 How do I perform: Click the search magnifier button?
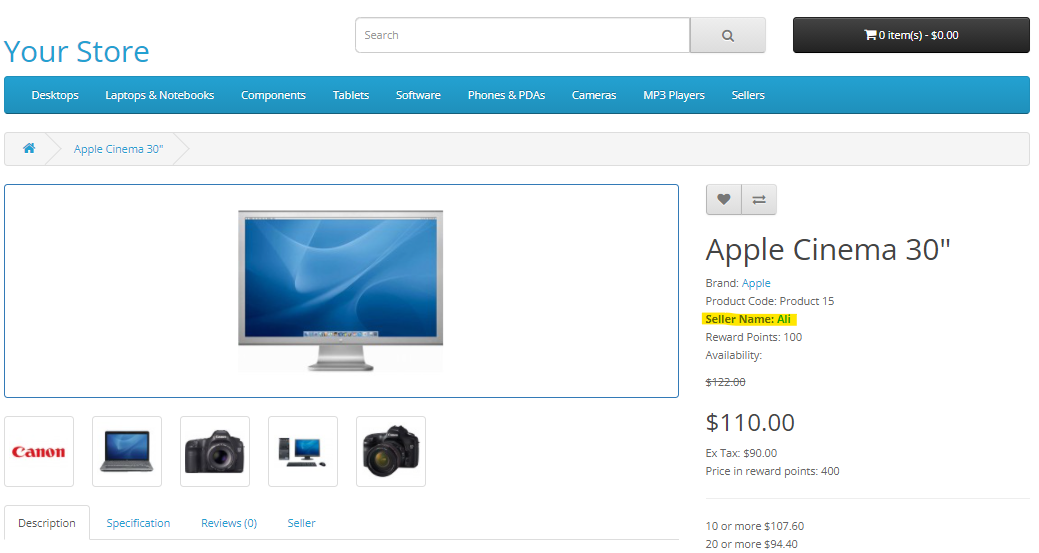point(728,35)
